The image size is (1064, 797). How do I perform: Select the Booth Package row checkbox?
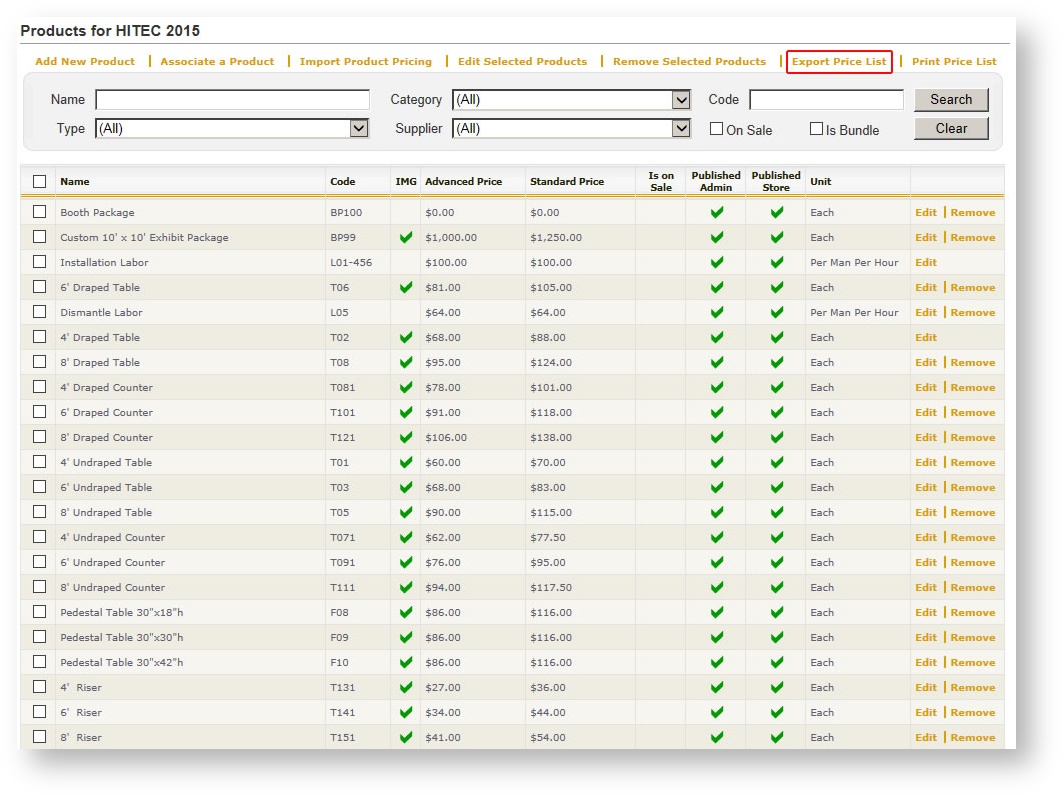(x=40, y=212)
